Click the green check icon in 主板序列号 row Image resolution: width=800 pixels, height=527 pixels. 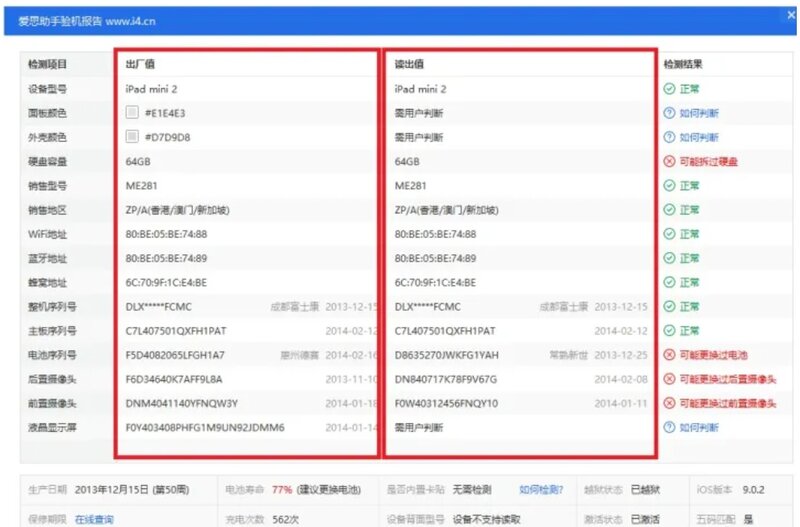click(x=669, y=331)
